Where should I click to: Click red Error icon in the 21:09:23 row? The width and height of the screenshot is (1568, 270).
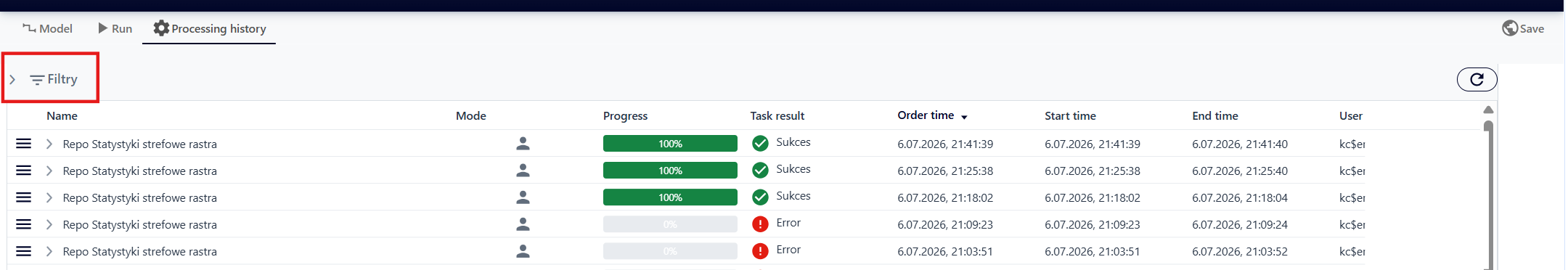[x=760, y=224]
